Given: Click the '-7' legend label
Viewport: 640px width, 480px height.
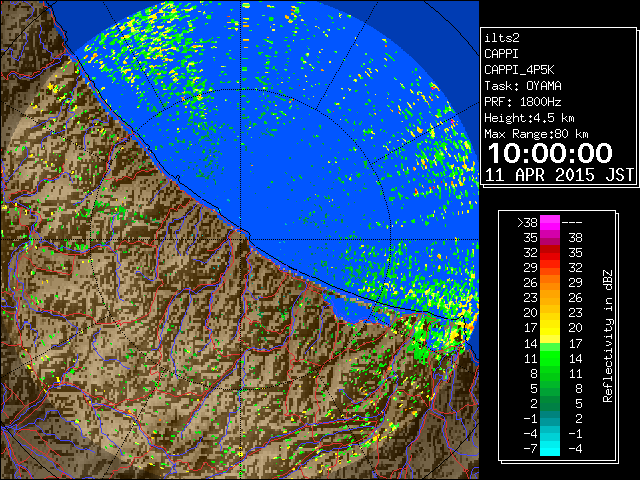Looking at the screenshot, I should [531, 449].
